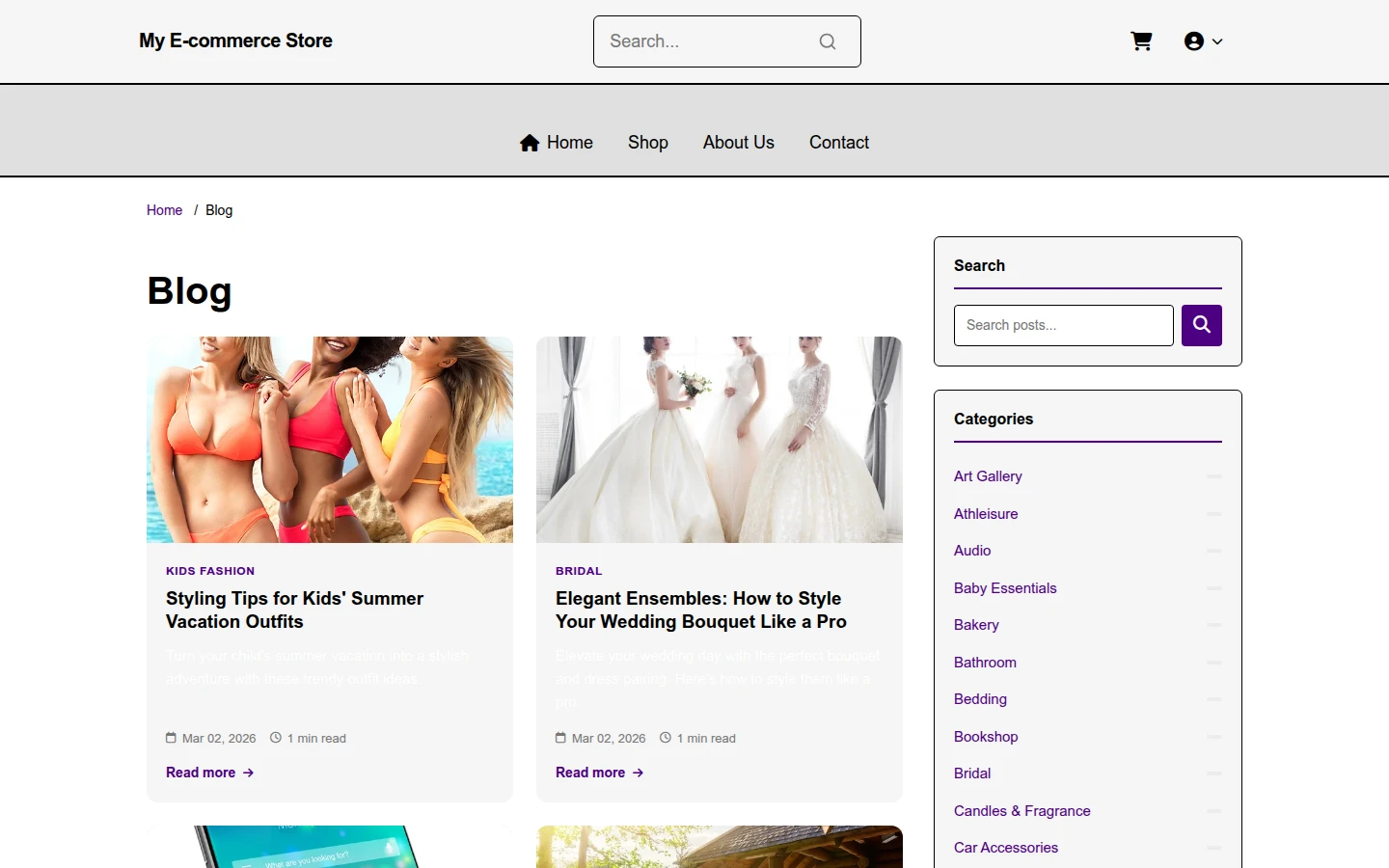Open Contact menu item
This screenshot has width=1389, height=868.
pyautogui.click(x=839, y=143)
